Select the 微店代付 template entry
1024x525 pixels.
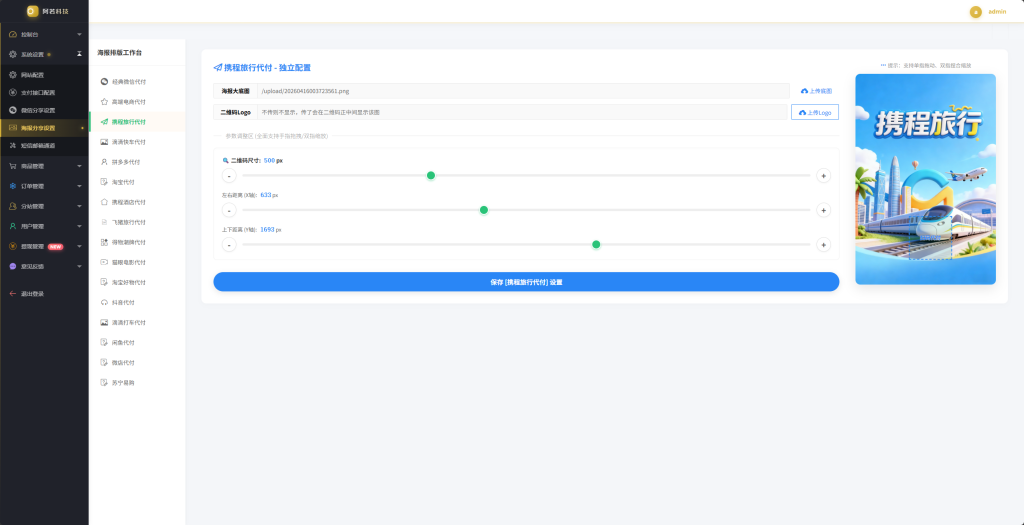[137, 363]
